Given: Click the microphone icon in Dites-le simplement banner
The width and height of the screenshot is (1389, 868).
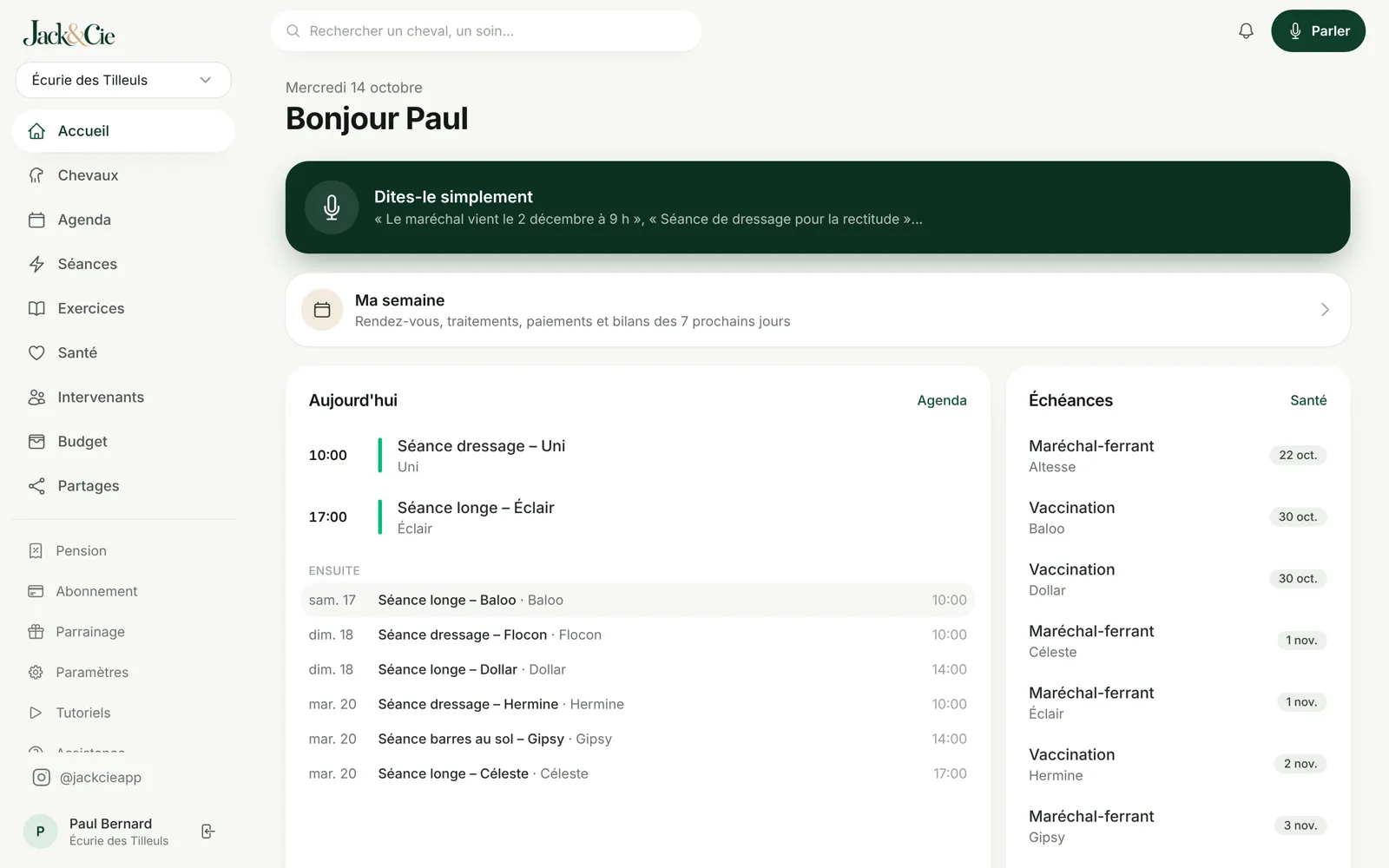Looking at the screenshot, I should (332, 207).
